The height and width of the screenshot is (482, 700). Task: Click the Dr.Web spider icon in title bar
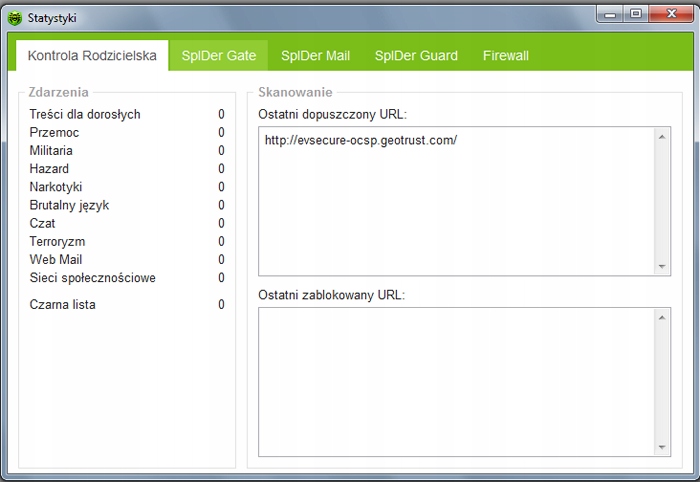pos(15,18)
